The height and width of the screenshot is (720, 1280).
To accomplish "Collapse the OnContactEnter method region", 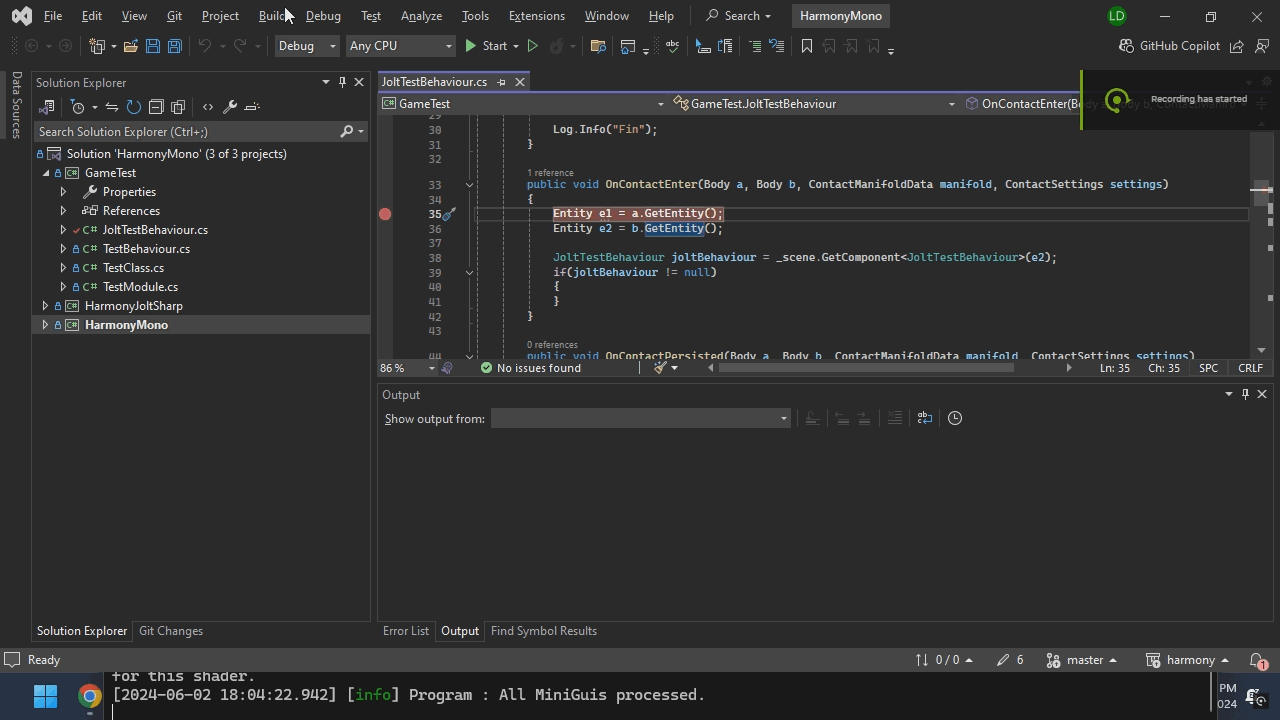I will 469,184.
